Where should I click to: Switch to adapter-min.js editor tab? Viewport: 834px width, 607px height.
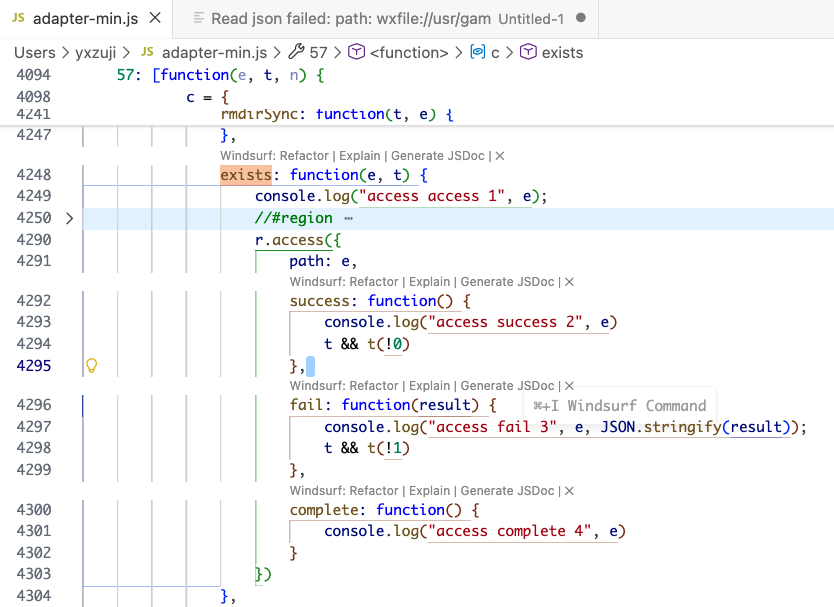click(86, 19)
